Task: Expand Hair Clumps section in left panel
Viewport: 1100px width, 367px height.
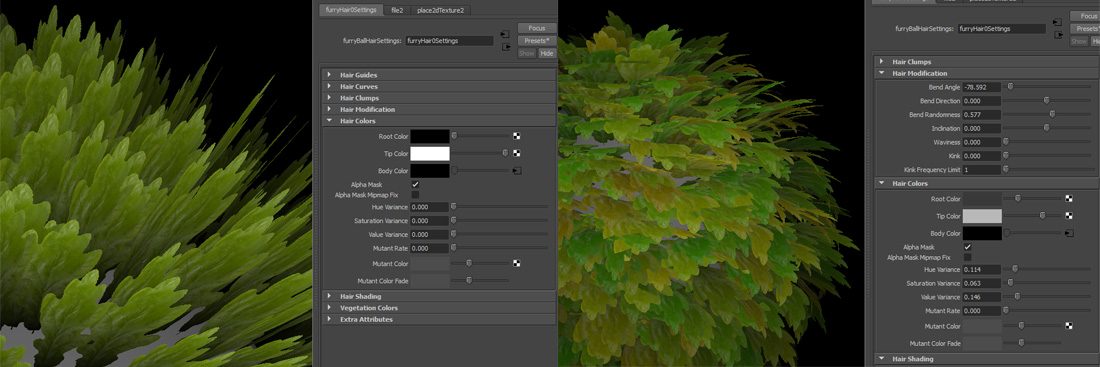Action: (x=438, y=98)
